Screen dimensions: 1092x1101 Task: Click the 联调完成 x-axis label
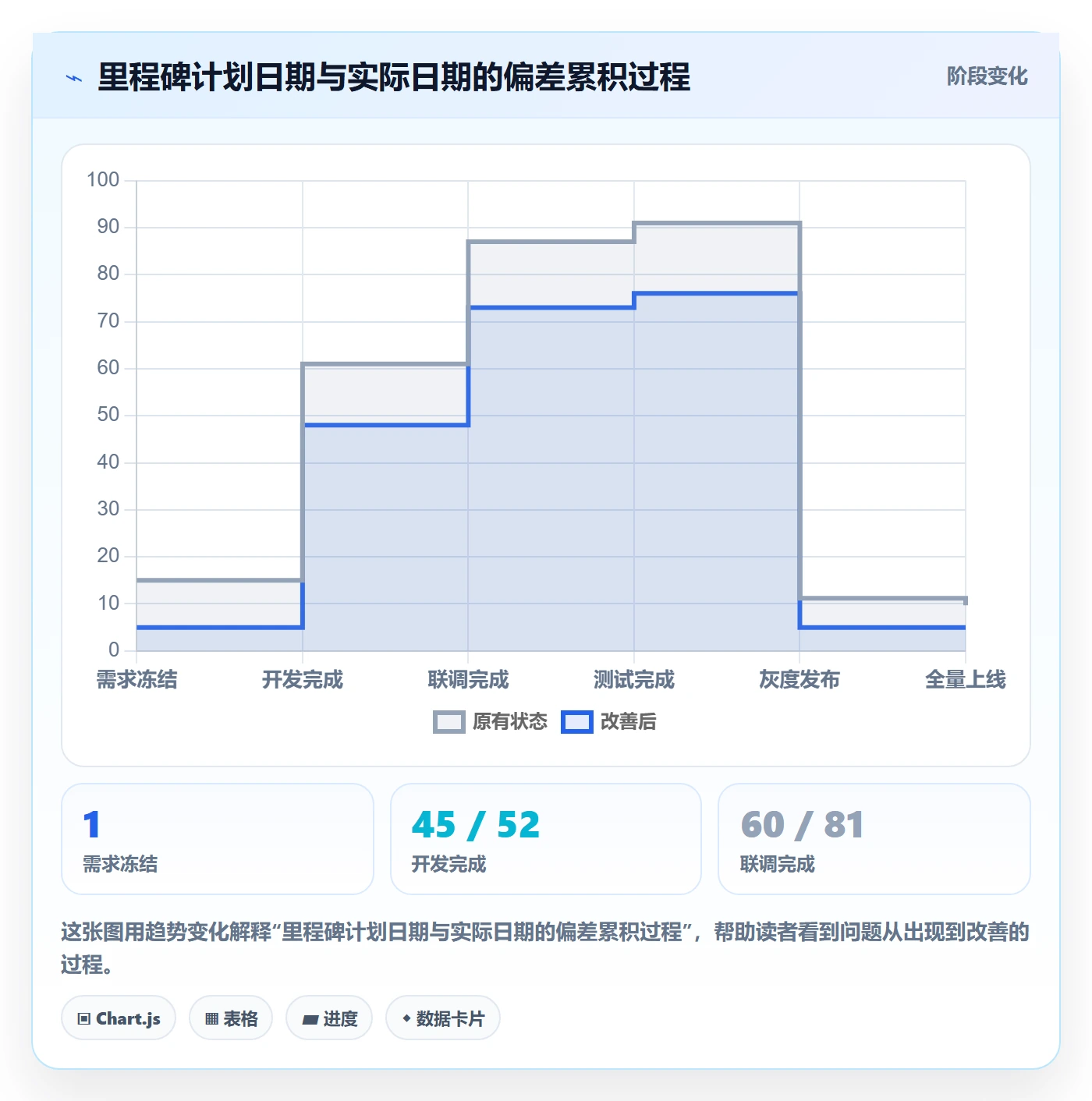click(468, 680)
